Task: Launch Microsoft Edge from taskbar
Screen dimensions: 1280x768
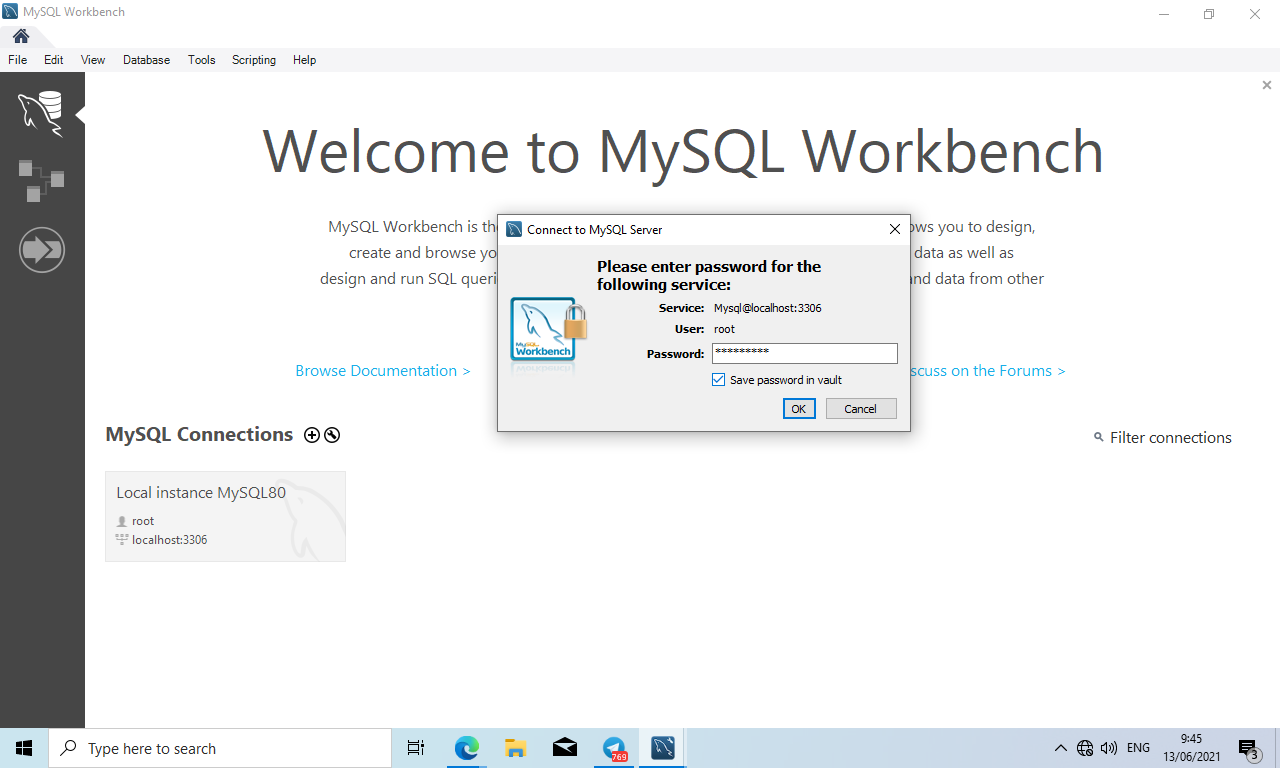Action: pos(467,748)
